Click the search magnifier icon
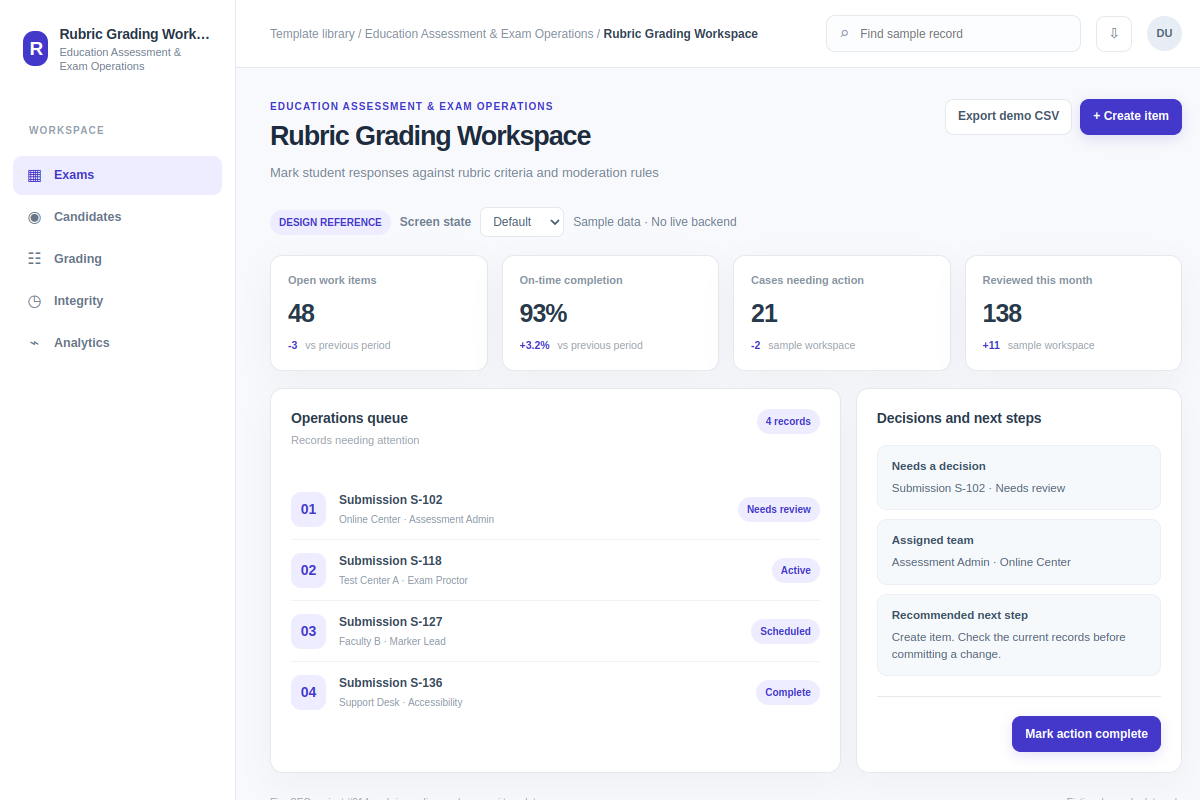The height and width of the screenshot is (800, 1200). (x=844, y=34)
